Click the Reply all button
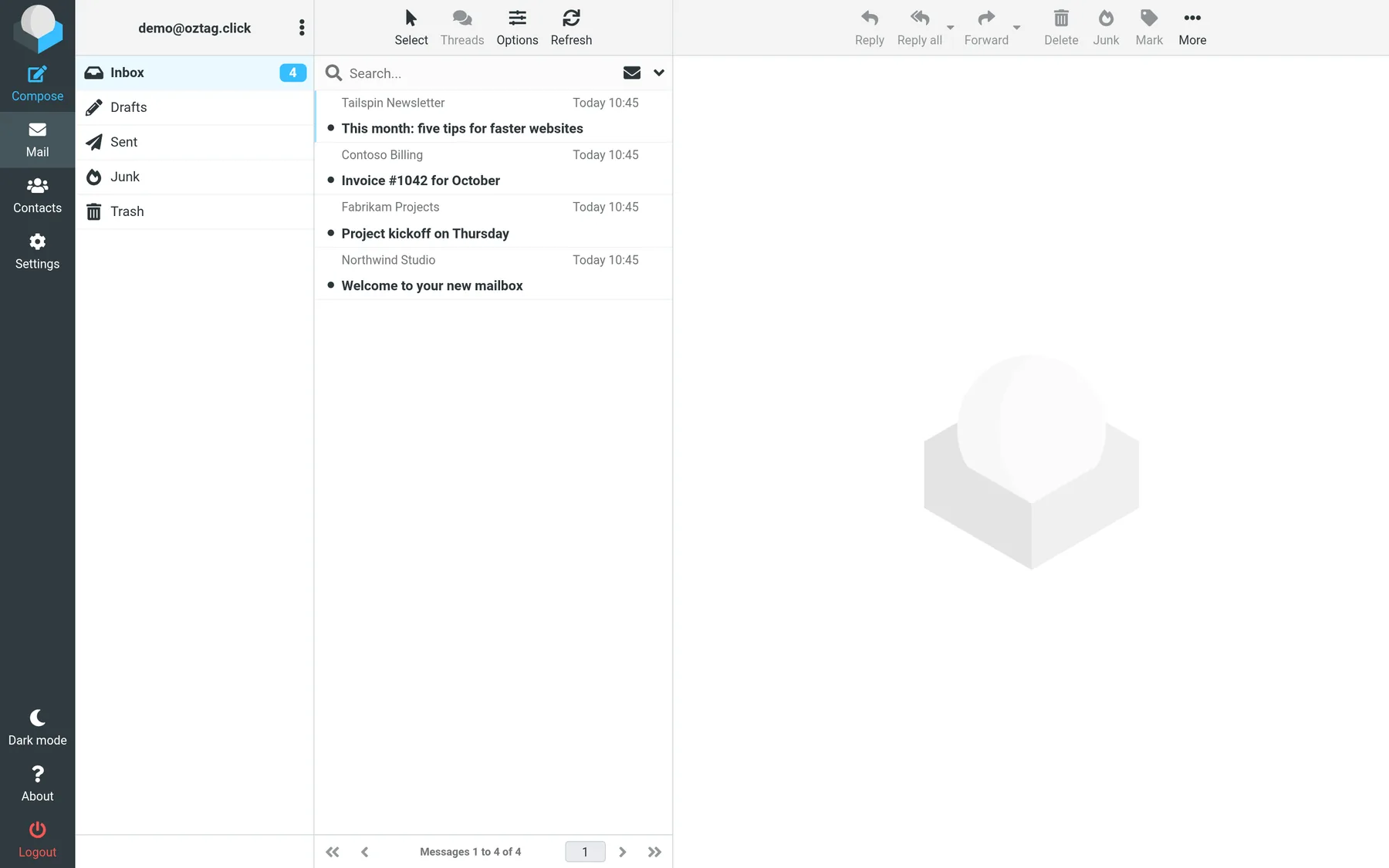Screen dimensions: 1389x868 (920, 28)
